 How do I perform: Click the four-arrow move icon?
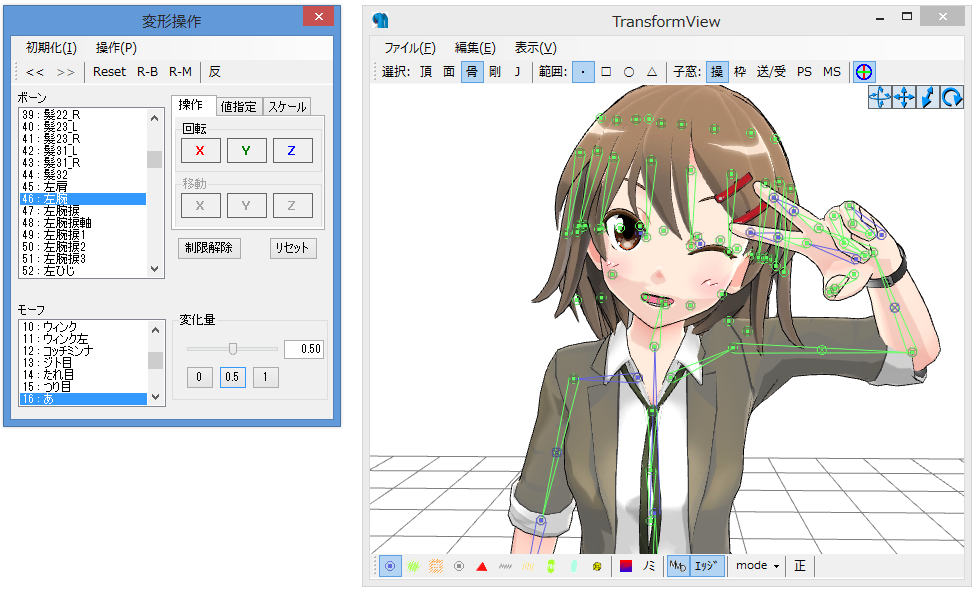click(x=904, y=96)
